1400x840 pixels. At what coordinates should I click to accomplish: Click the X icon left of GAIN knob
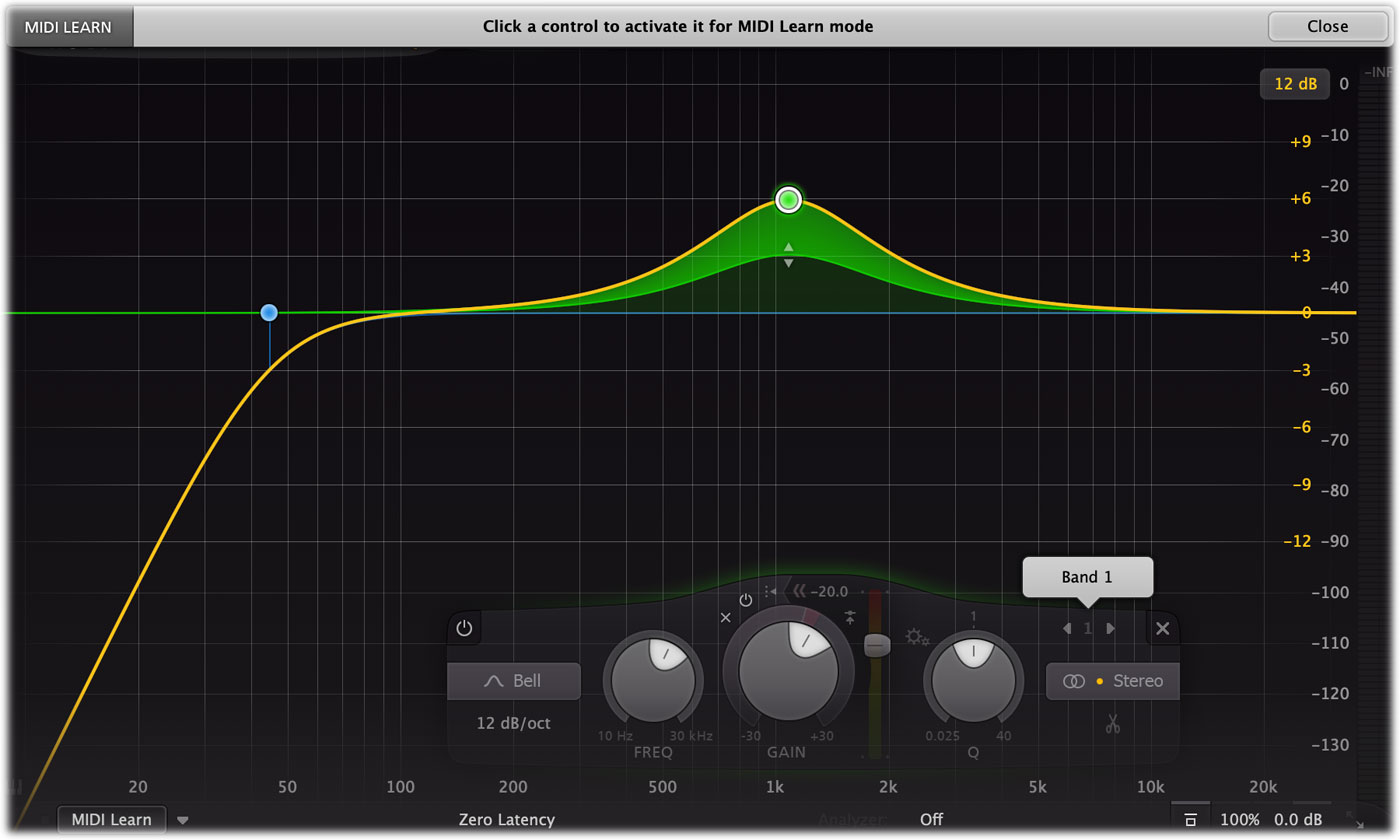coord(726,618)
